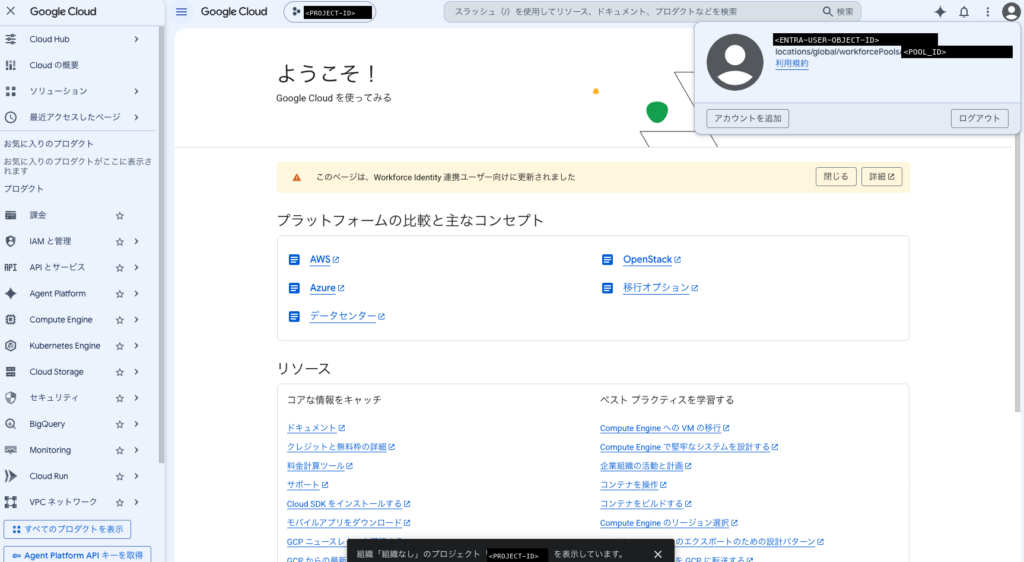This screenshot has width=1024, height=562.
Task: Open the 料金計算ツール link
Action: pyautogui.click(x=319, y=466)
